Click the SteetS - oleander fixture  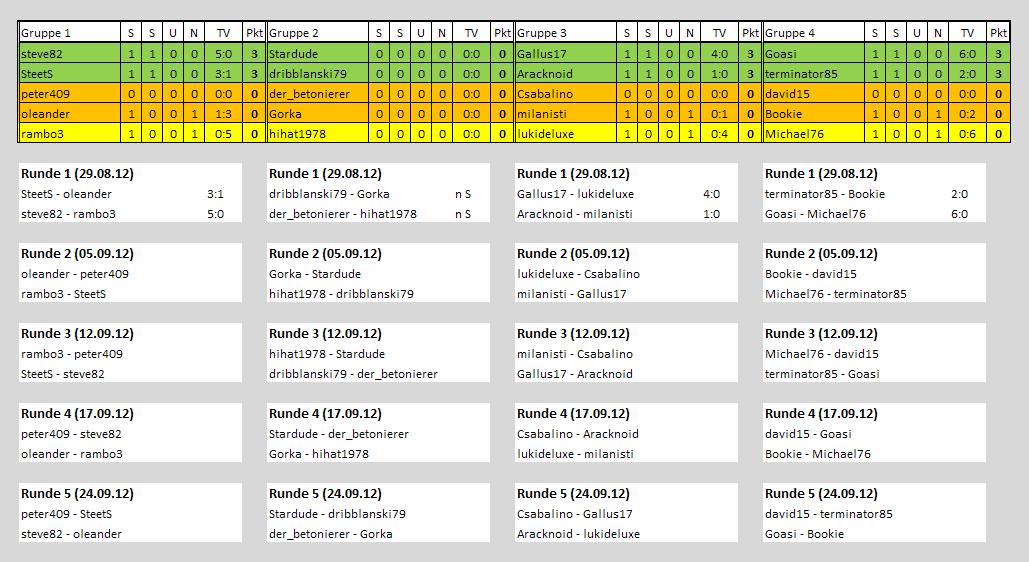click(66, 194)
